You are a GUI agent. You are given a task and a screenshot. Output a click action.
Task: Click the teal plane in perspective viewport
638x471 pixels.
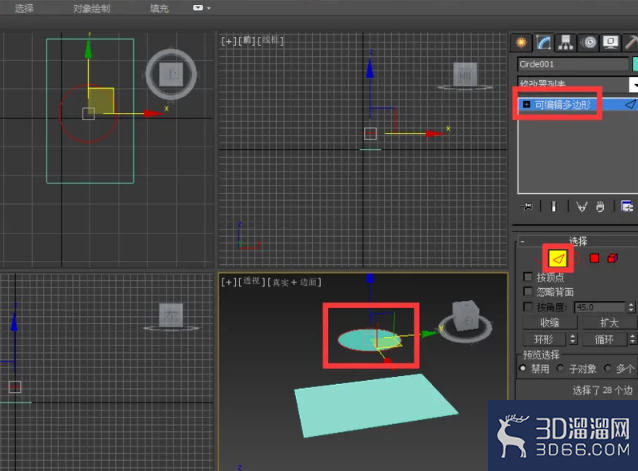coord(375,405)
